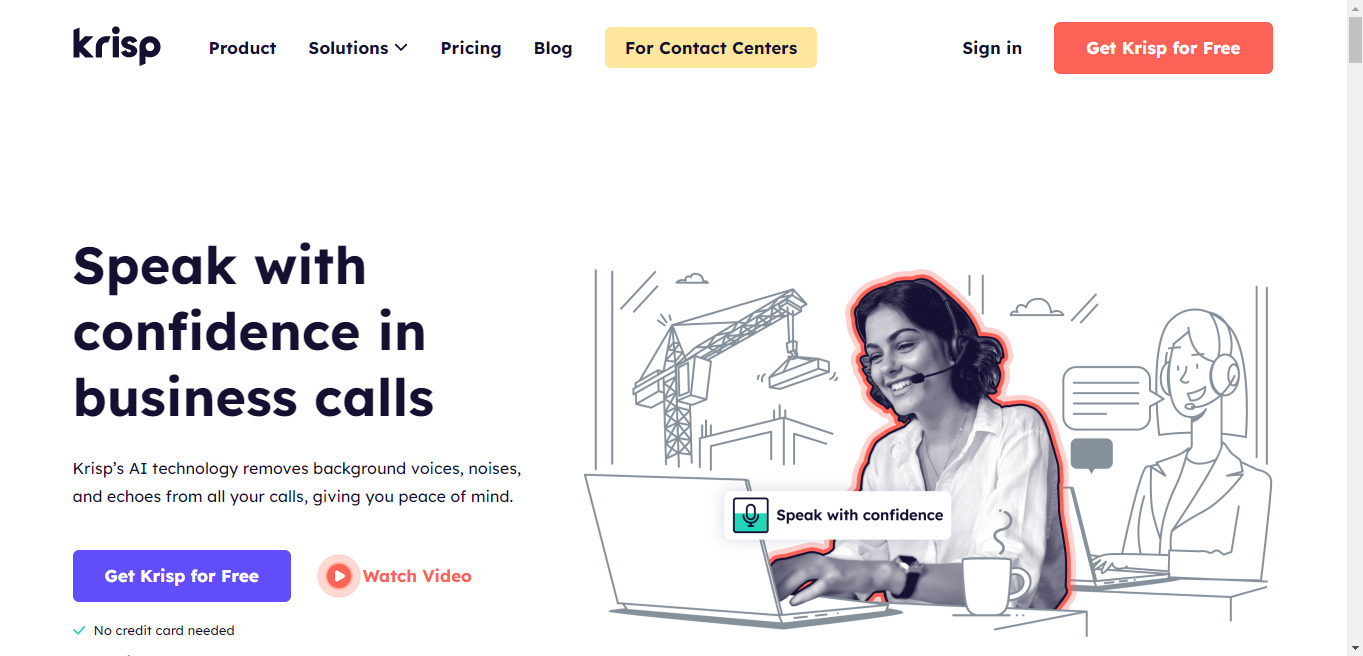Click the Krisp logo
The height and width of the screenshot is (656, 1363).
(117, 46)
